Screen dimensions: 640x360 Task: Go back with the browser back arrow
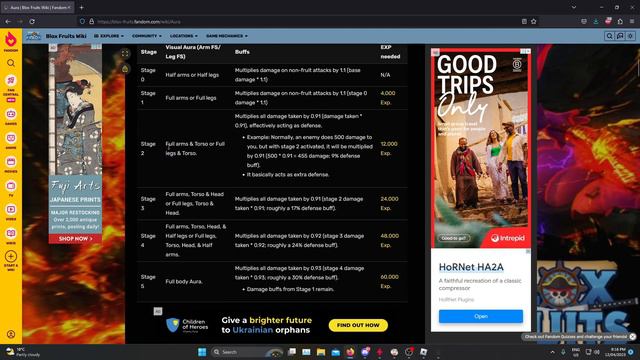[x=8, y=21]
